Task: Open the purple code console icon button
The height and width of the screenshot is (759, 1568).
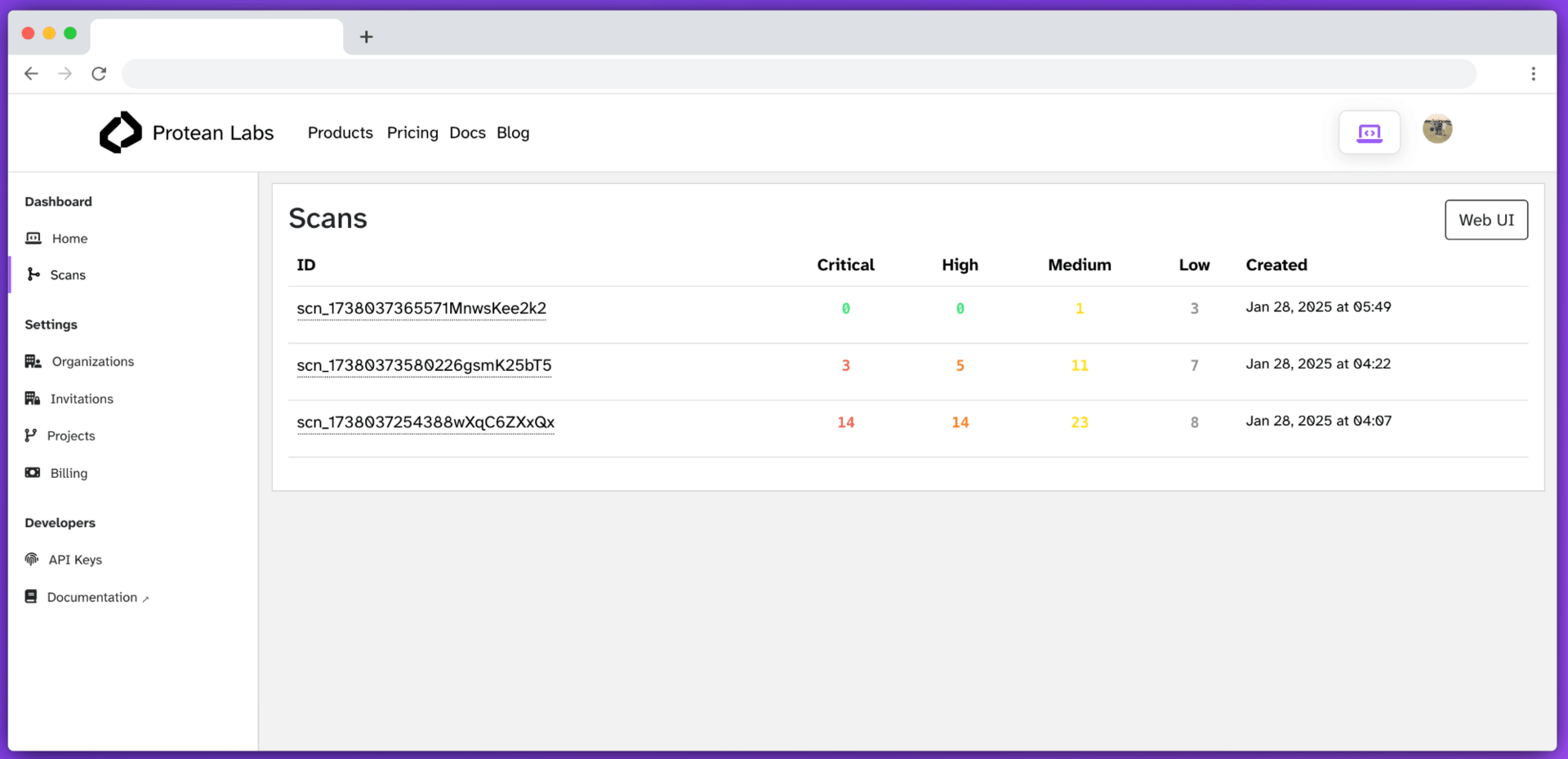Action: tap(1370, 132)
